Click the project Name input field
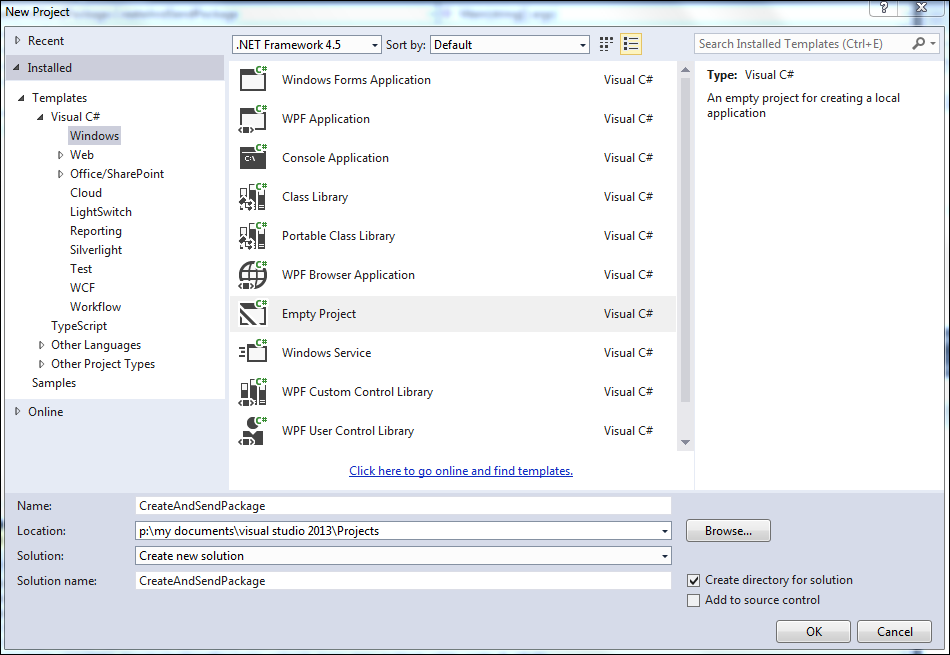Screen dimensions: 950x655 [x=403, y=506]
